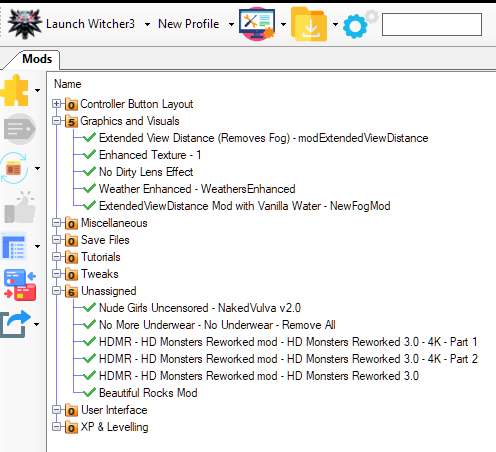Switch to the Mods tab
The image size is (496, 452).
37,59
